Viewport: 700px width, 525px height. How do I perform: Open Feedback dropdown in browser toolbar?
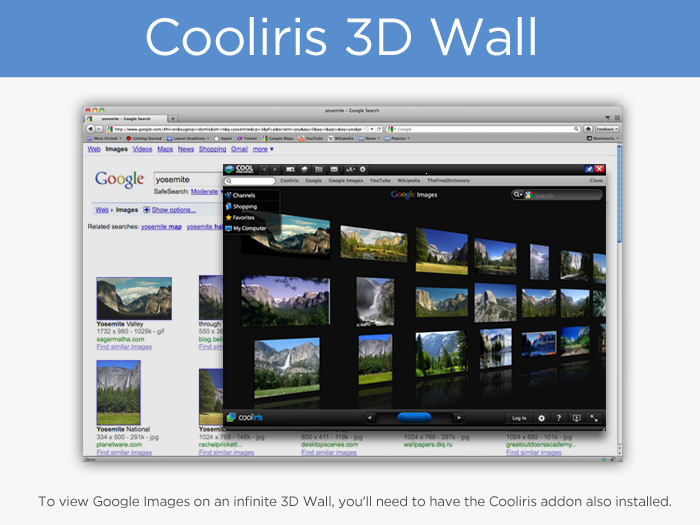tap(607, 129)
